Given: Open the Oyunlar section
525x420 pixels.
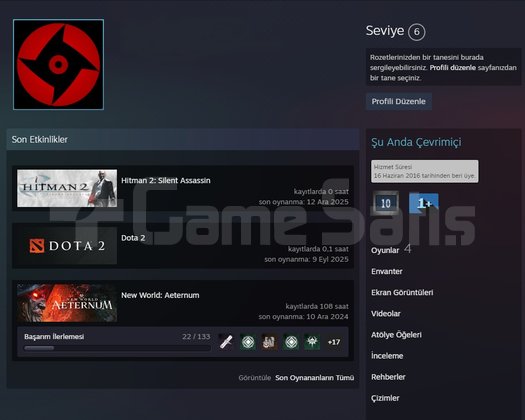Looking at the screenshot, I should pyautogui.click(x=385, y=250).
